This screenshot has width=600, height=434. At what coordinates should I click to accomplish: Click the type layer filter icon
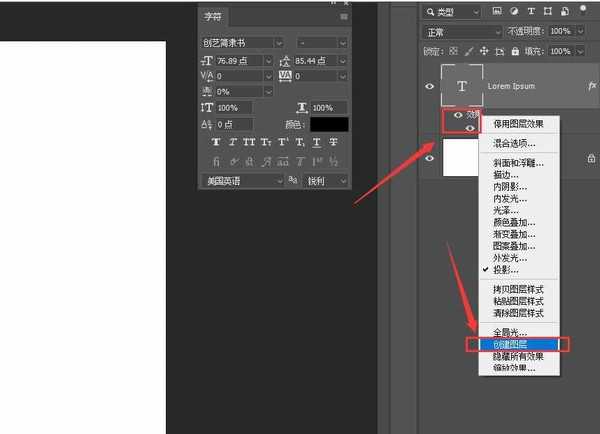click(x=530, y=12)
